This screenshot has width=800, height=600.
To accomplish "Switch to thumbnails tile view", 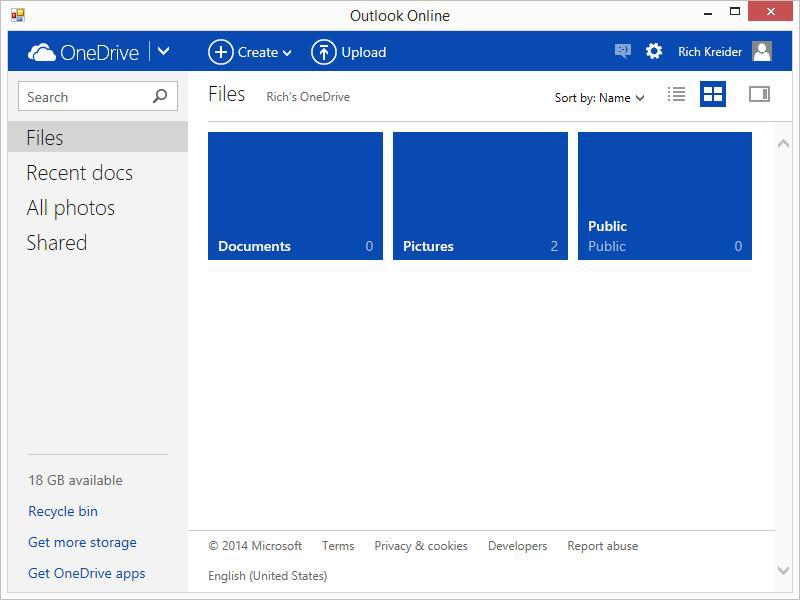I will pyautogui.click(x=713, y=94).
